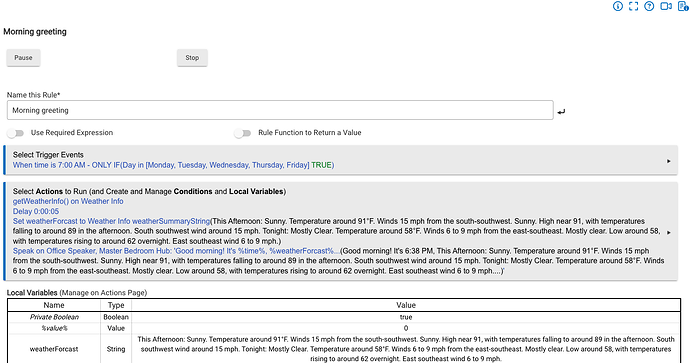This screenshot has width=690, height=363.
Task: Open the info icon in the top toolbar
Action: tap(618, 6)
